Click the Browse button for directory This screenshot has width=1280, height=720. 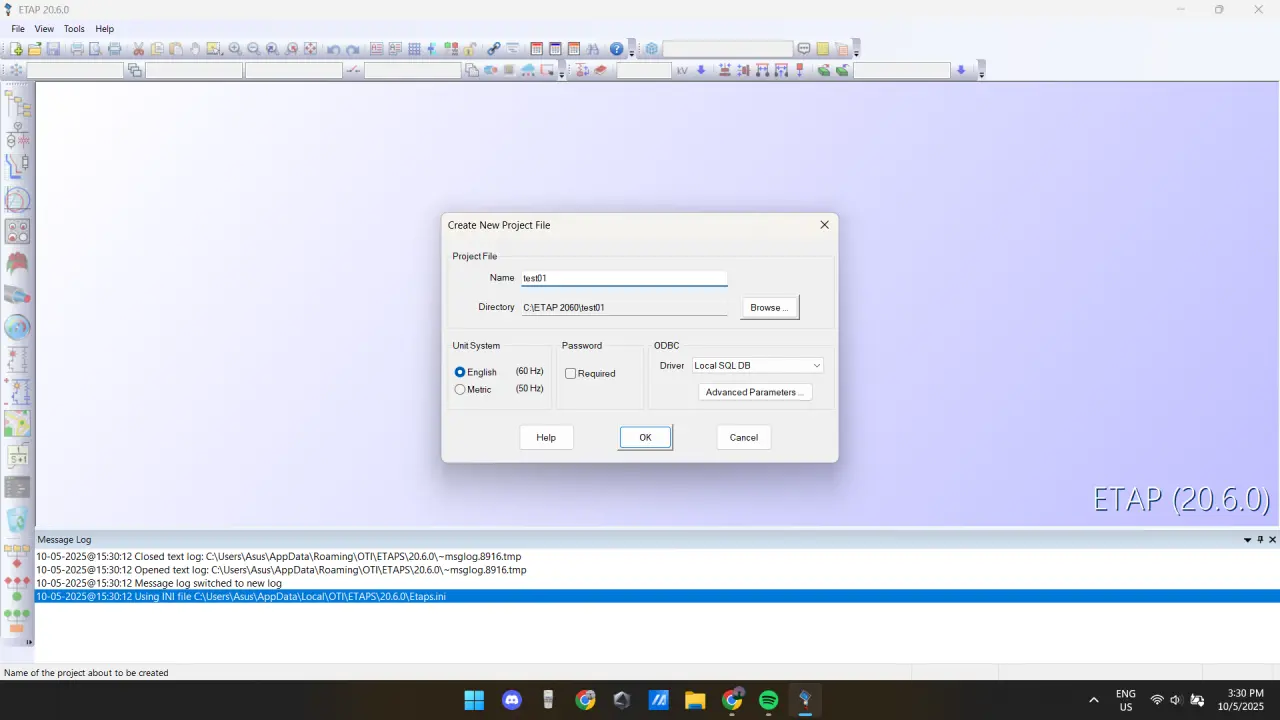pyautogui.click(x=770, y=307)
